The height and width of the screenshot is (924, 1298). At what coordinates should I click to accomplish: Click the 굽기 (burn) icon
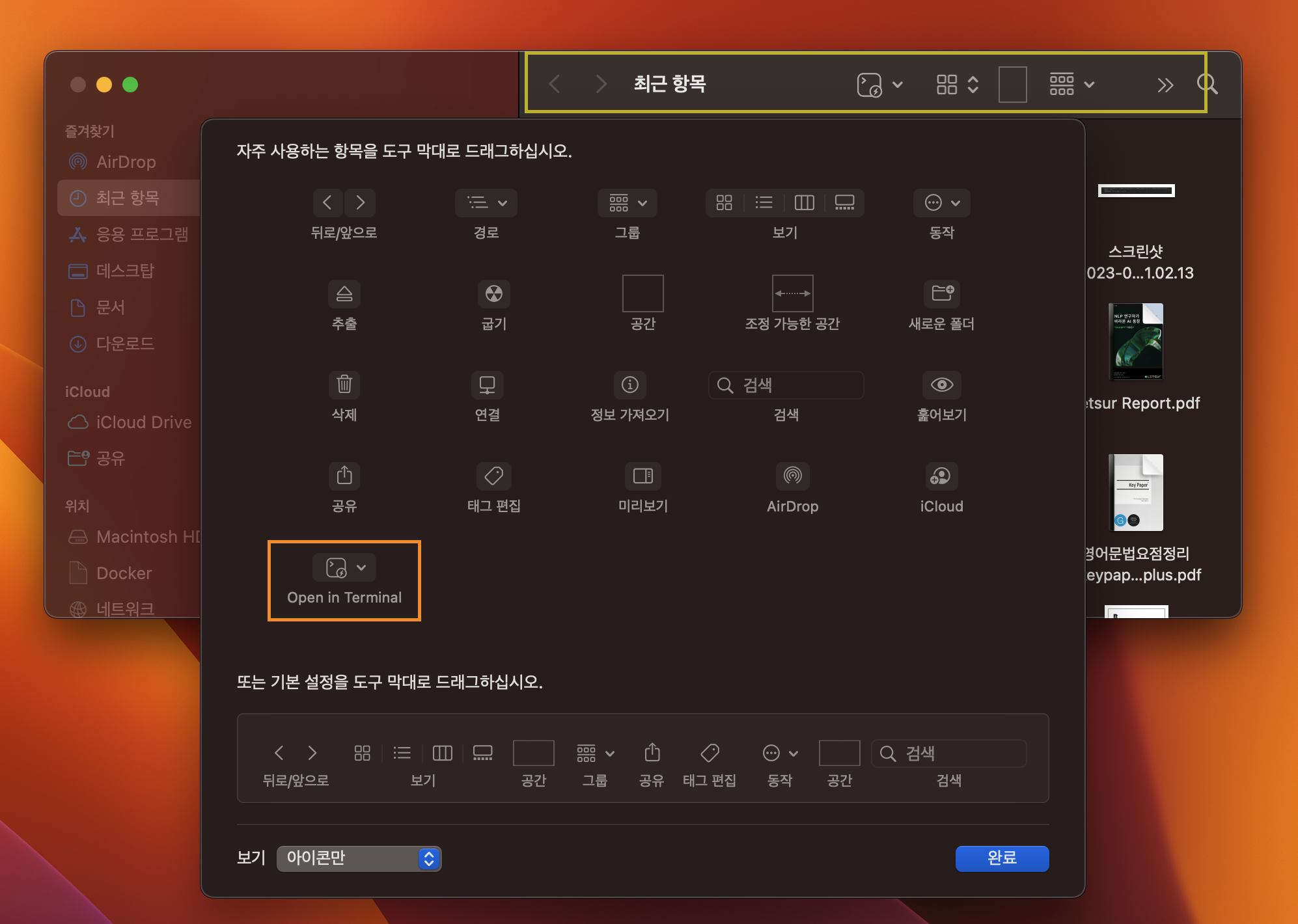pyautogui.click(x=493, y=293)
